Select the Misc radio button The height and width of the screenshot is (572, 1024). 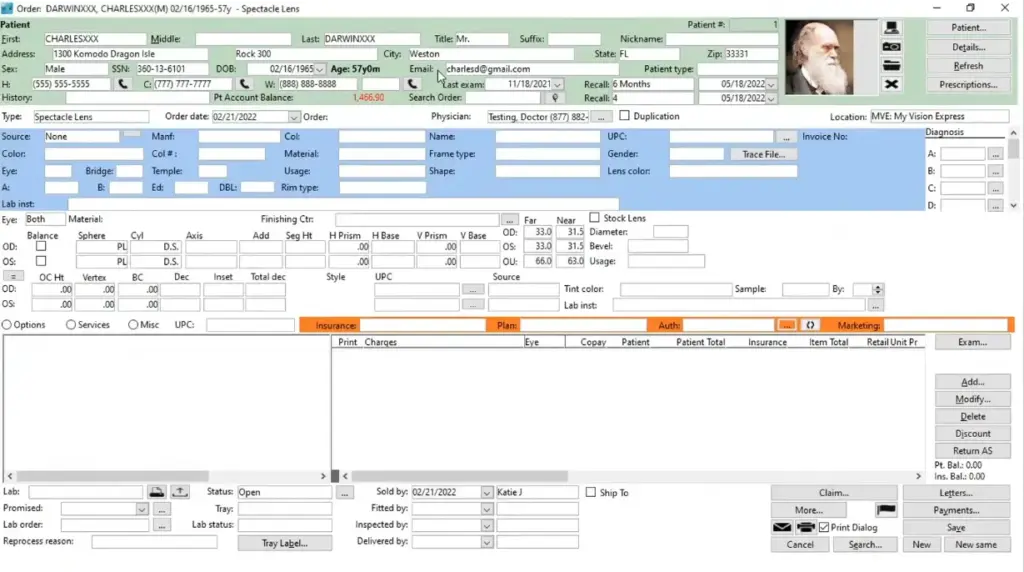[x=133, y=325]
